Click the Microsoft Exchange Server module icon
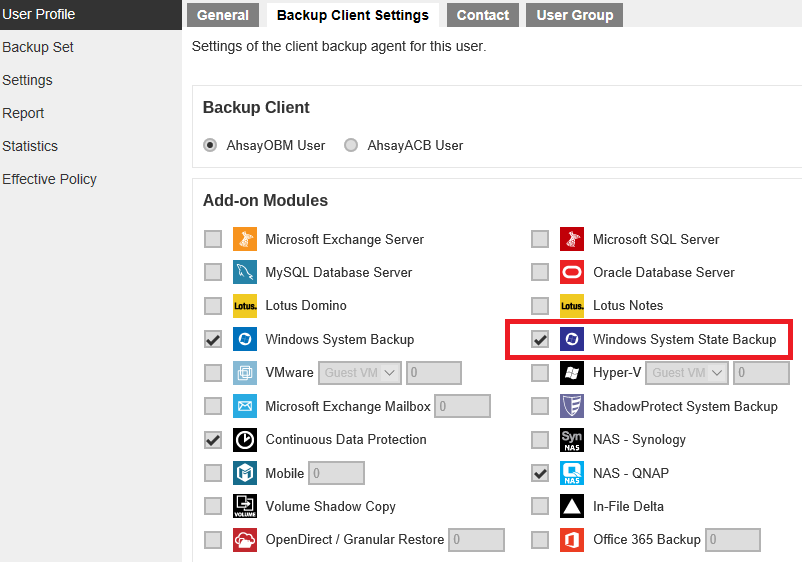This screenshot has height=562, width=802. (x=244, y=239)
